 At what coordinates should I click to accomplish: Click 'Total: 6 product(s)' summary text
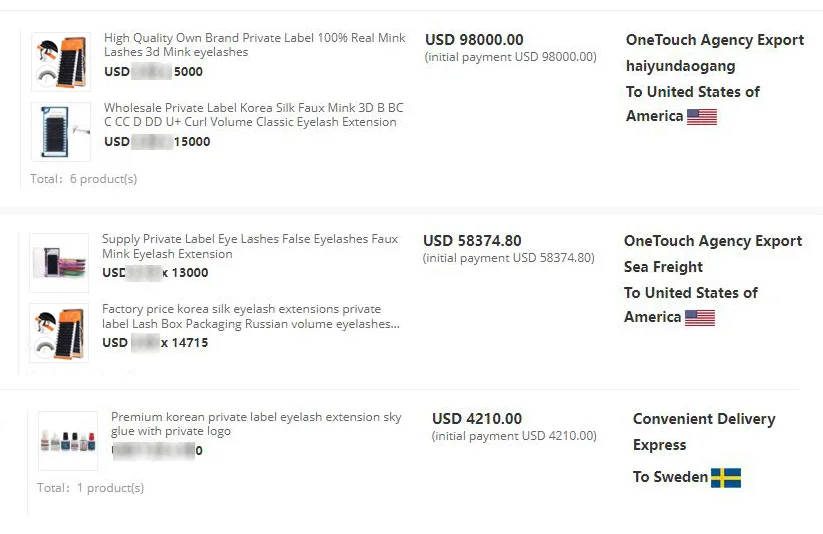(83, 179)
